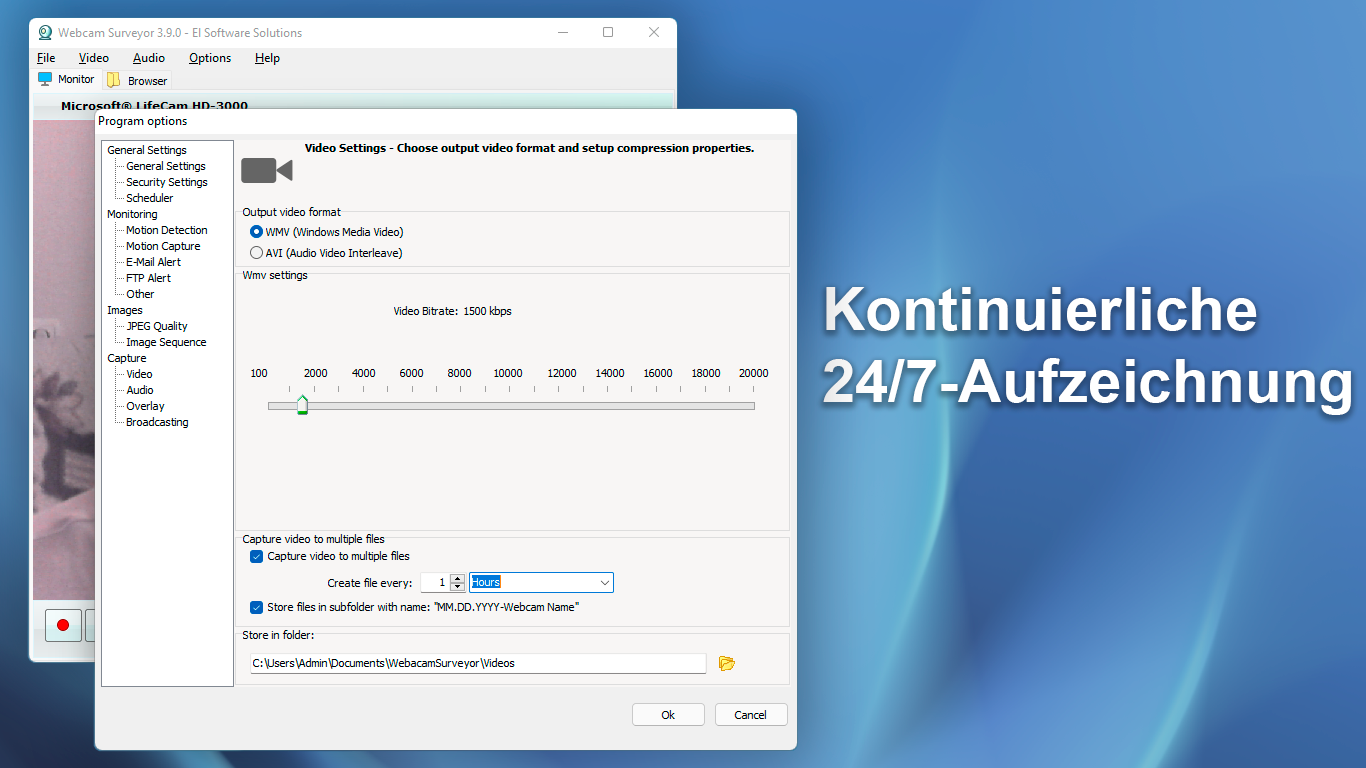
Task: Confirm settings with the Ok button
Action: pyautogui.click(x=668, y=715)
